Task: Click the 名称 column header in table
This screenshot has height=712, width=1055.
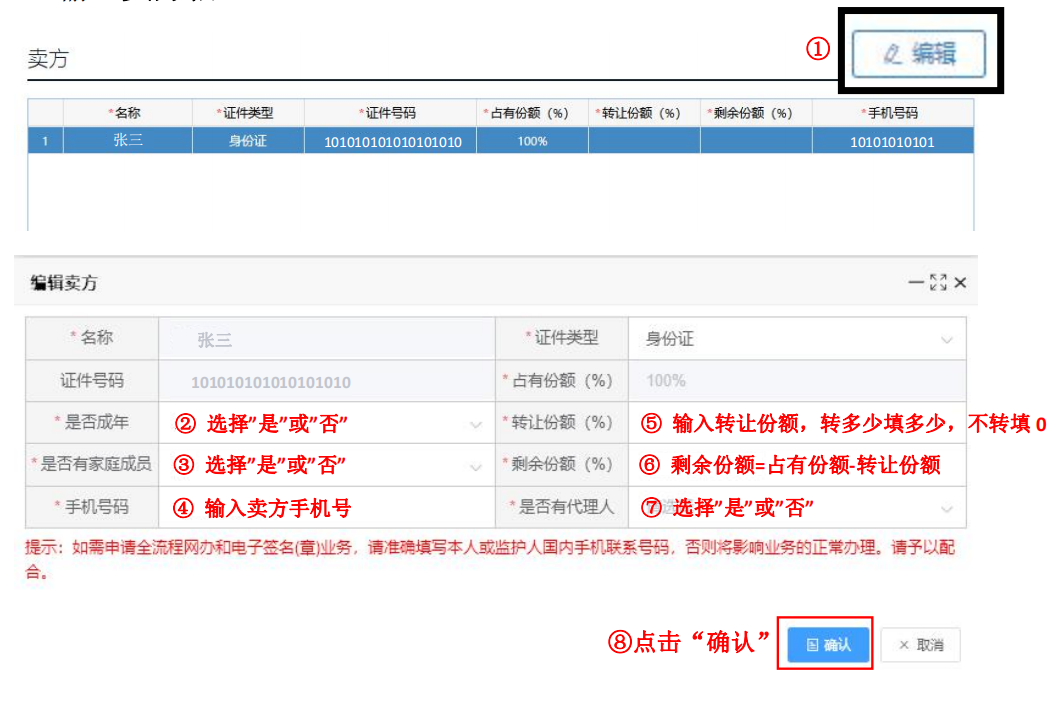Action: click(127, 113)
